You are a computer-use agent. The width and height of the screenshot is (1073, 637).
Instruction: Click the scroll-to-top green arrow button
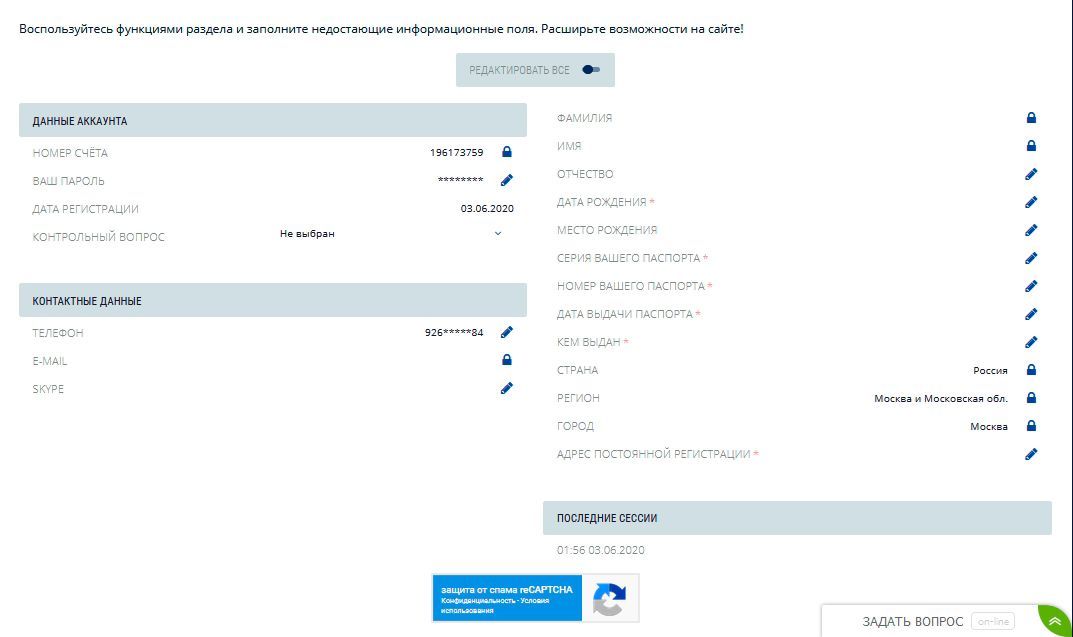coord(1054,621)
